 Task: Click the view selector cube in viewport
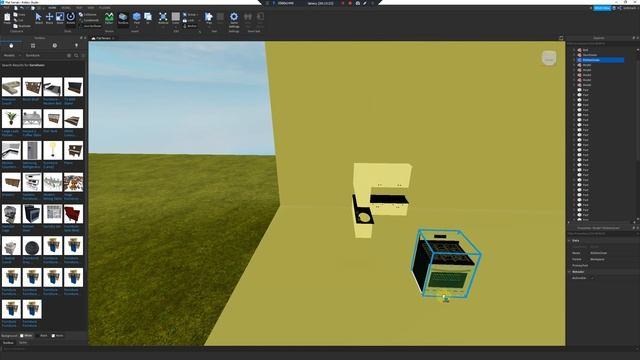click(x=549, y=58)
